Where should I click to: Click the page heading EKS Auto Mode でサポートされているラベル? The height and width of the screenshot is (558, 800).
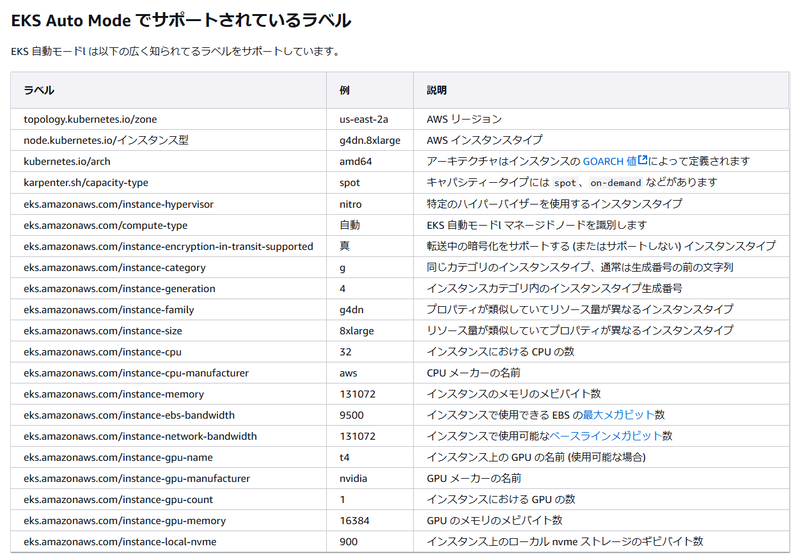coord(181,20)
